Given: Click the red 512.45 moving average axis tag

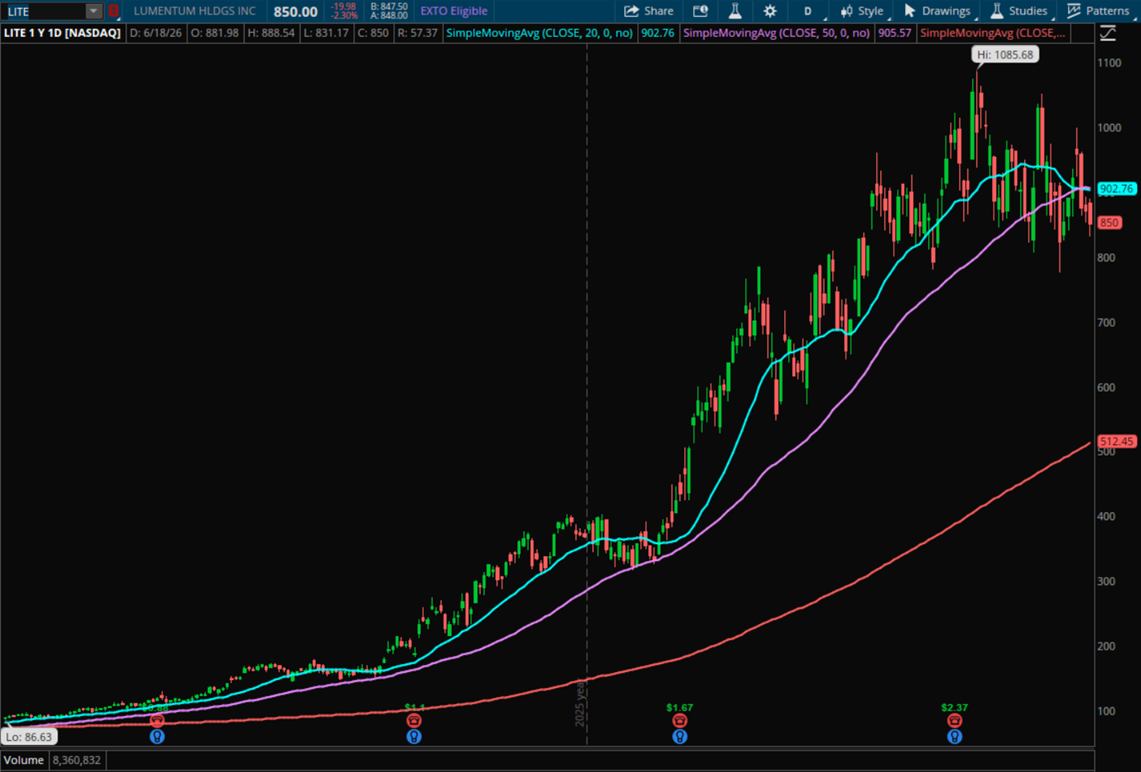Looking at the screenshot, I should 1116,442.
